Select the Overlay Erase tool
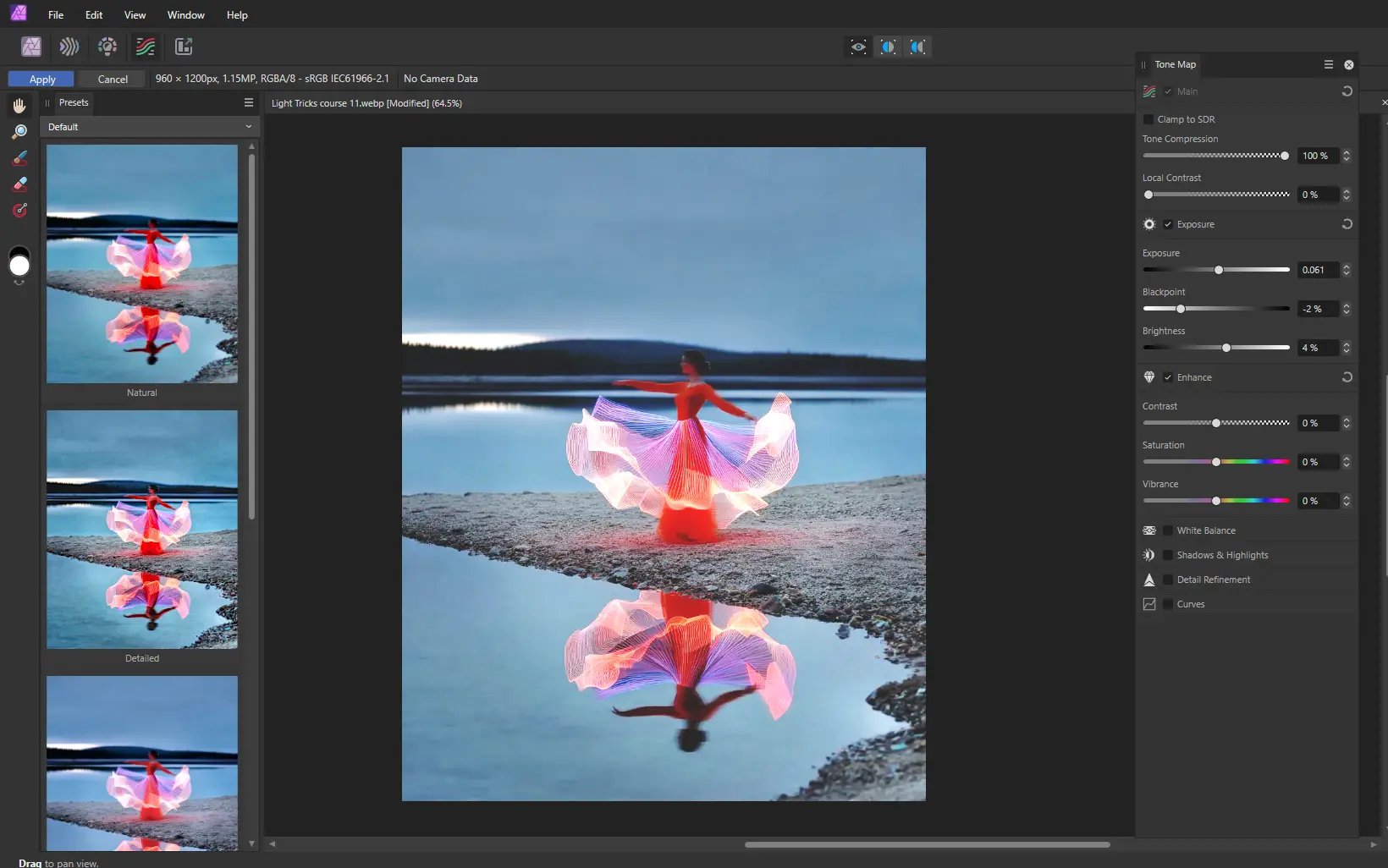1388x868 pixels. click(x=19, y=184)
